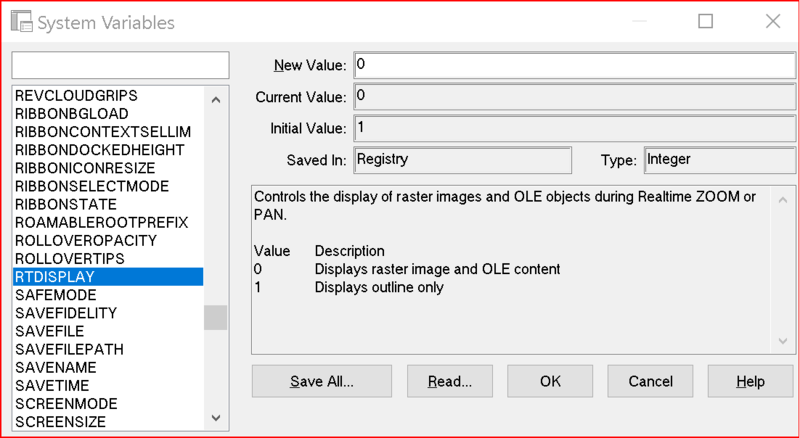Click the Cancel button
This screenshot has width=800, height=438.
tap(650, 381)
